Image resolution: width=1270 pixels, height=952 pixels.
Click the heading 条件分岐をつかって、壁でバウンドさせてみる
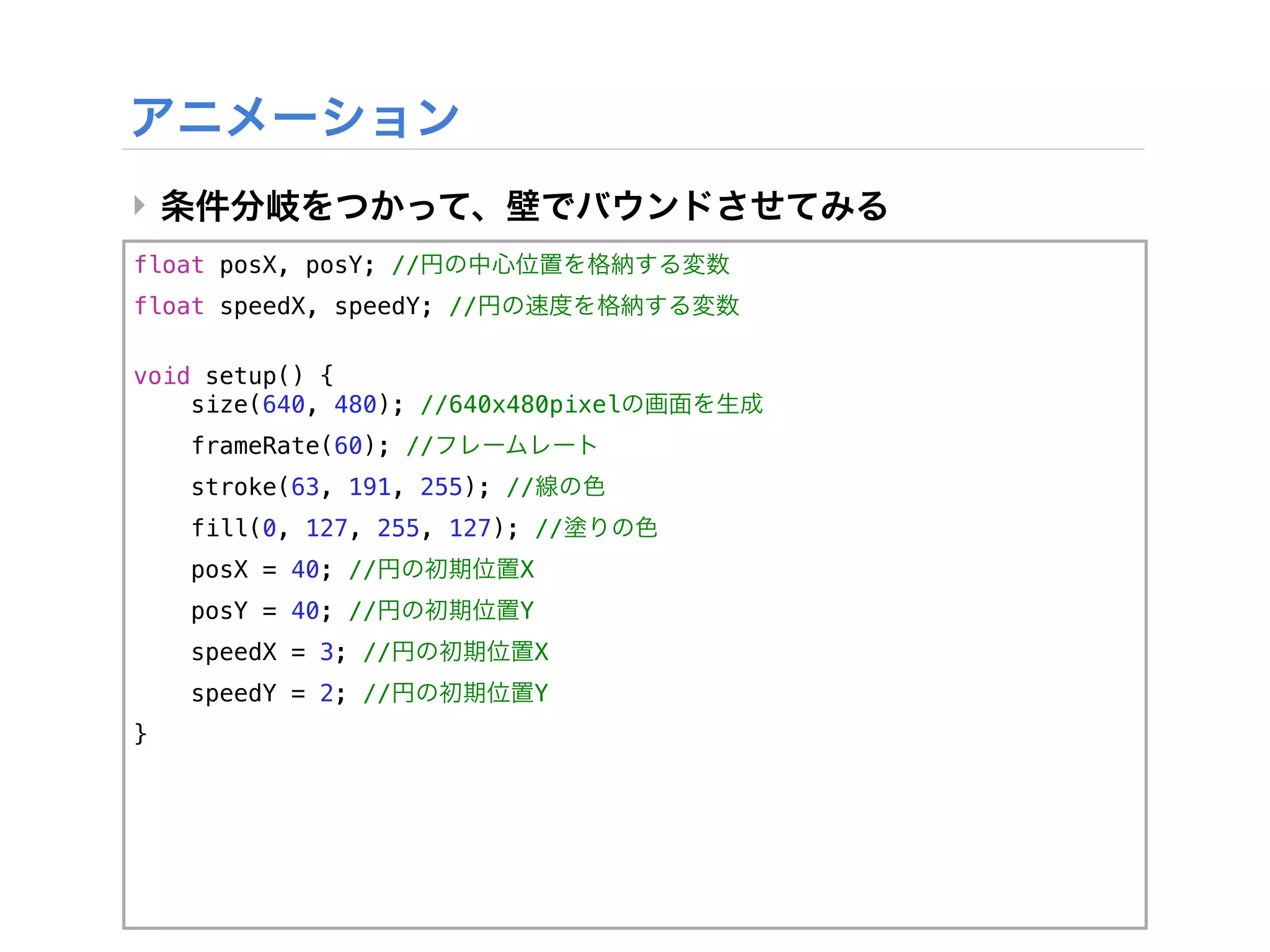coord(524,206)
